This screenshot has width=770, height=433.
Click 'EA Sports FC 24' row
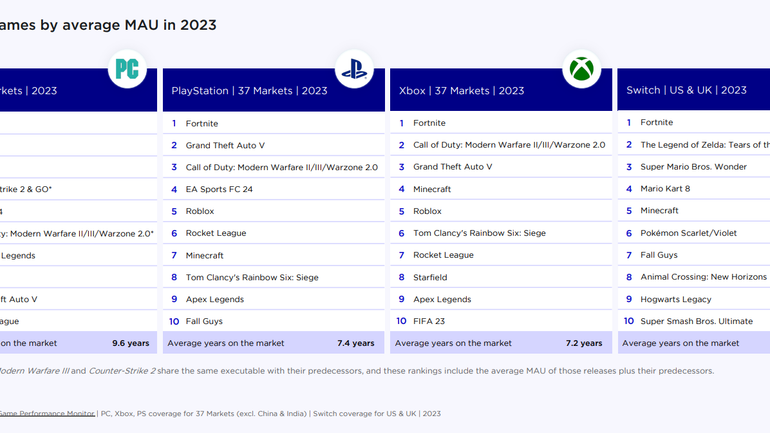pos(274,189)
